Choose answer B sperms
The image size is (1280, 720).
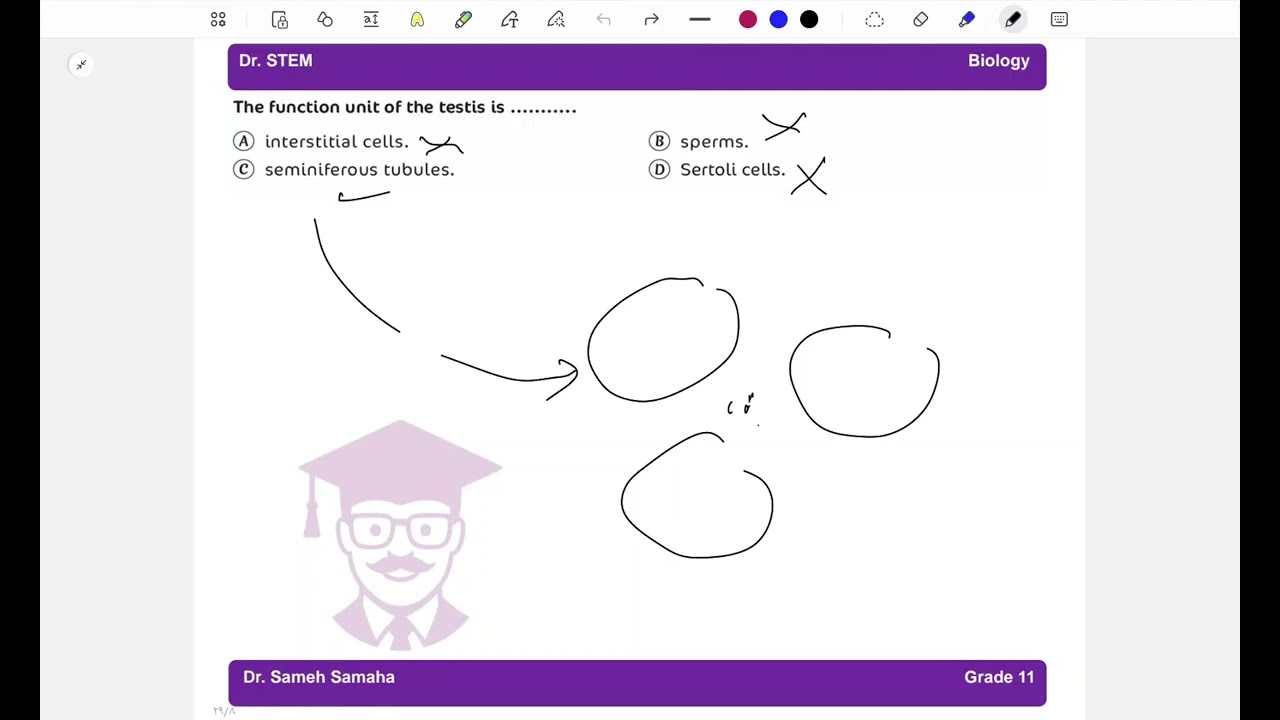click(x=698, y=141)
